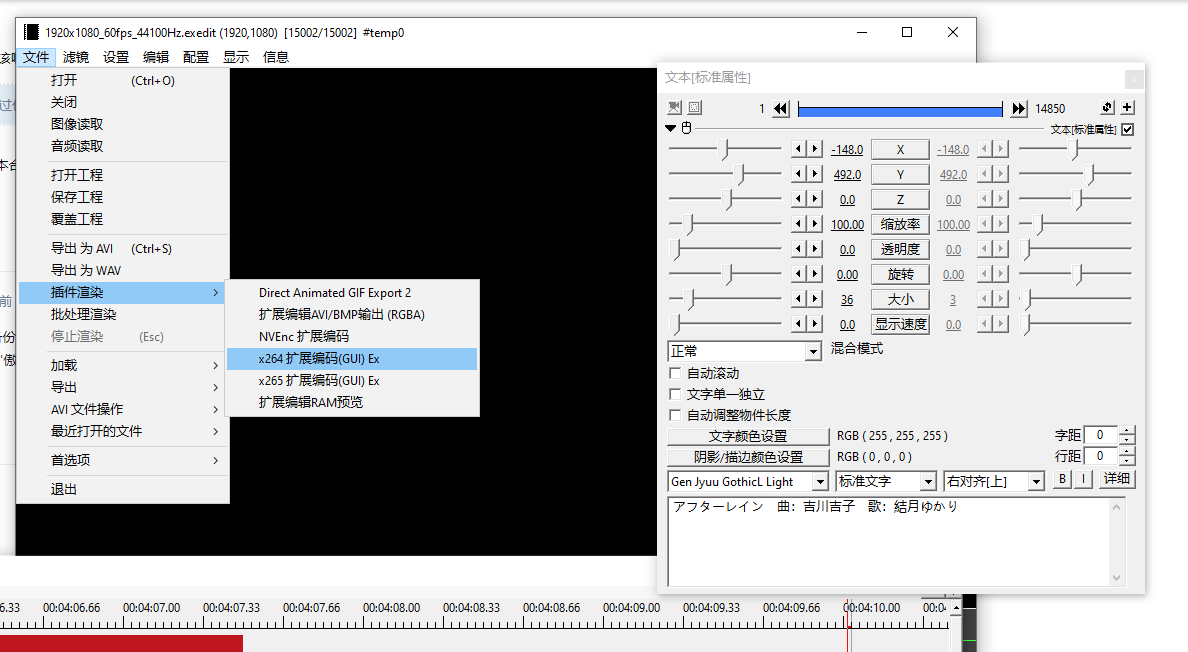Click the plus icon to add an effect

click(1127, 108)
